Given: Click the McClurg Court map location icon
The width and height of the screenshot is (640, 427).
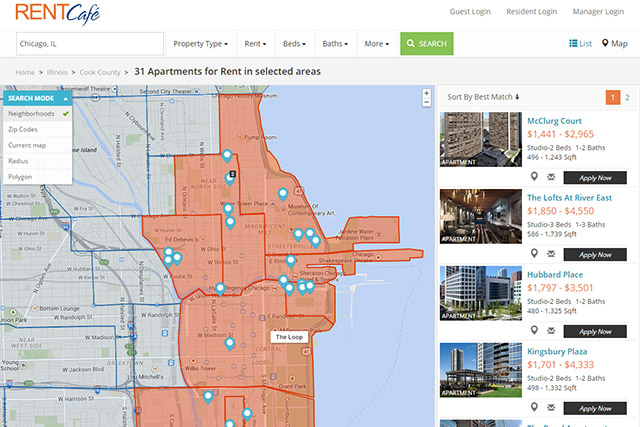Looking at the screenshot, I should [x=534, y=177].
